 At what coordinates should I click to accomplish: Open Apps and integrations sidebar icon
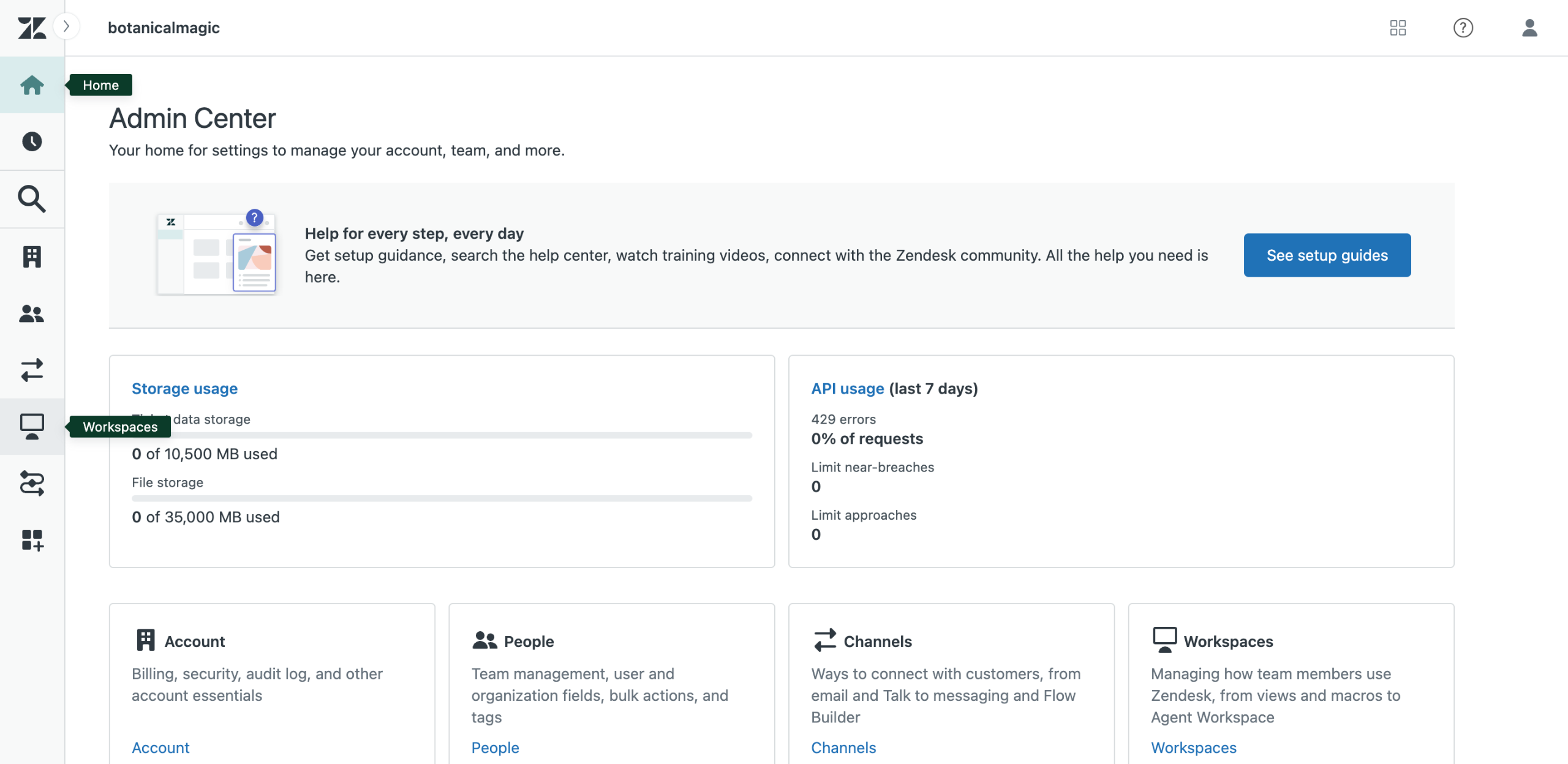click(x=32, y=541)
